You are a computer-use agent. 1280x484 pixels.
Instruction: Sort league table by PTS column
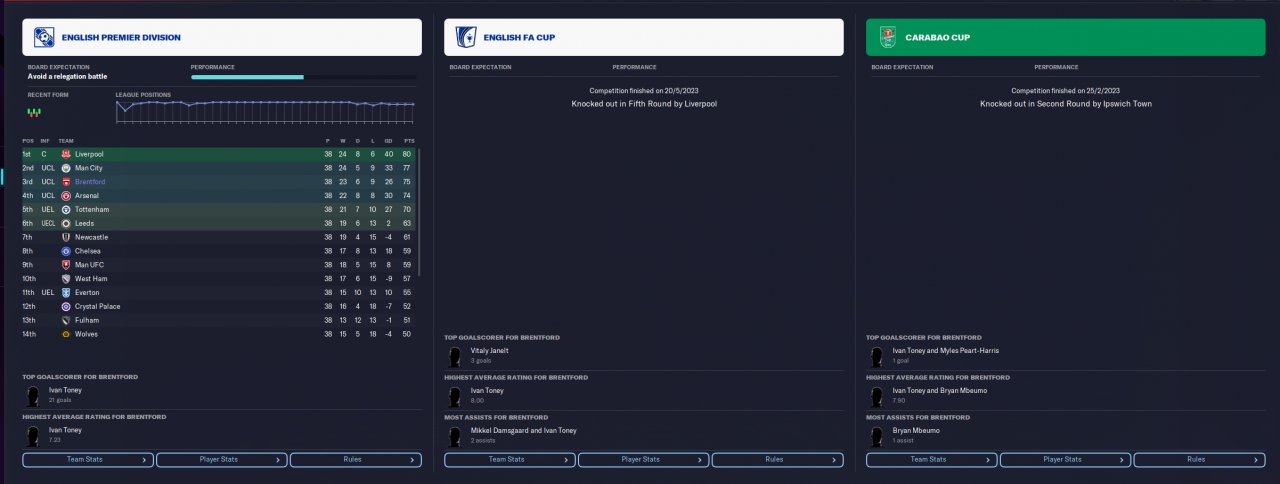pyautogui.click(x=409, y=141)
